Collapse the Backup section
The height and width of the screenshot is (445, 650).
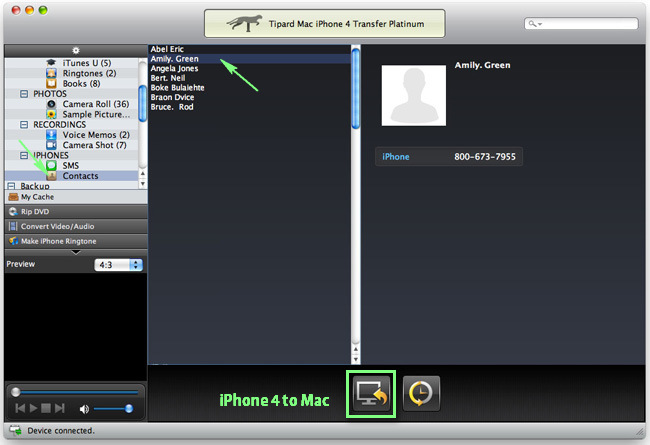point(11,186)
